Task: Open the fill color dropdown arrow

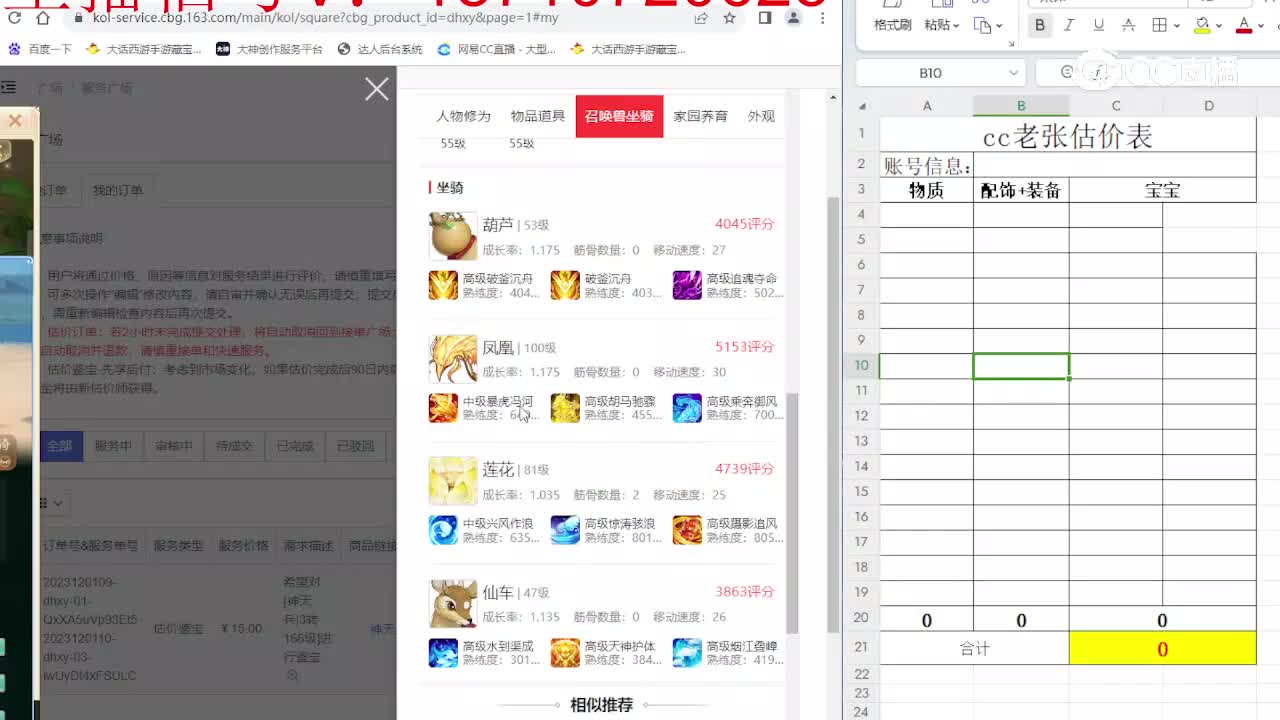Action: pyautogui.click(x=1219, y=26)
